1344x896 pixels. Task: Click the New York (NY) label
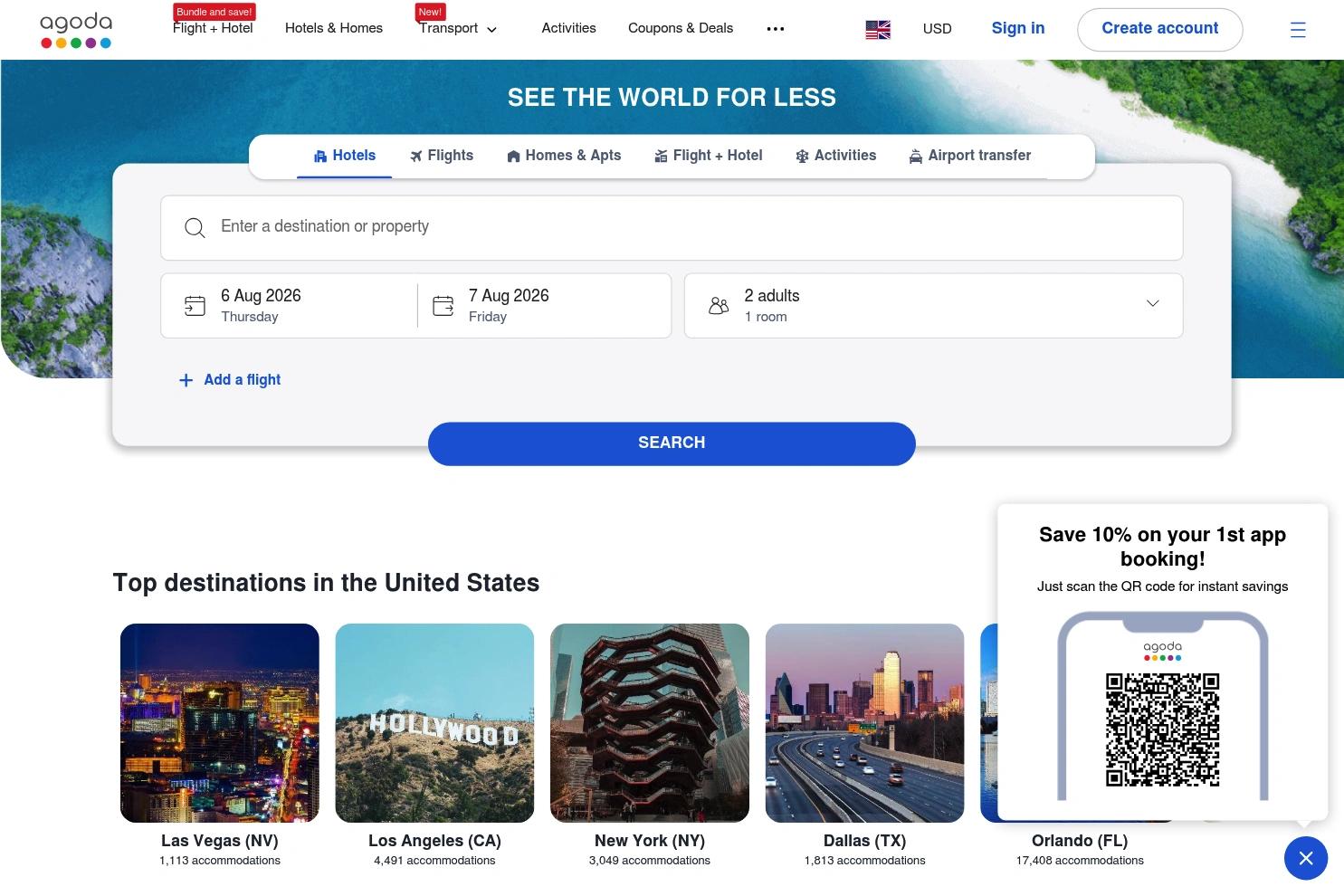coord(650,841)
